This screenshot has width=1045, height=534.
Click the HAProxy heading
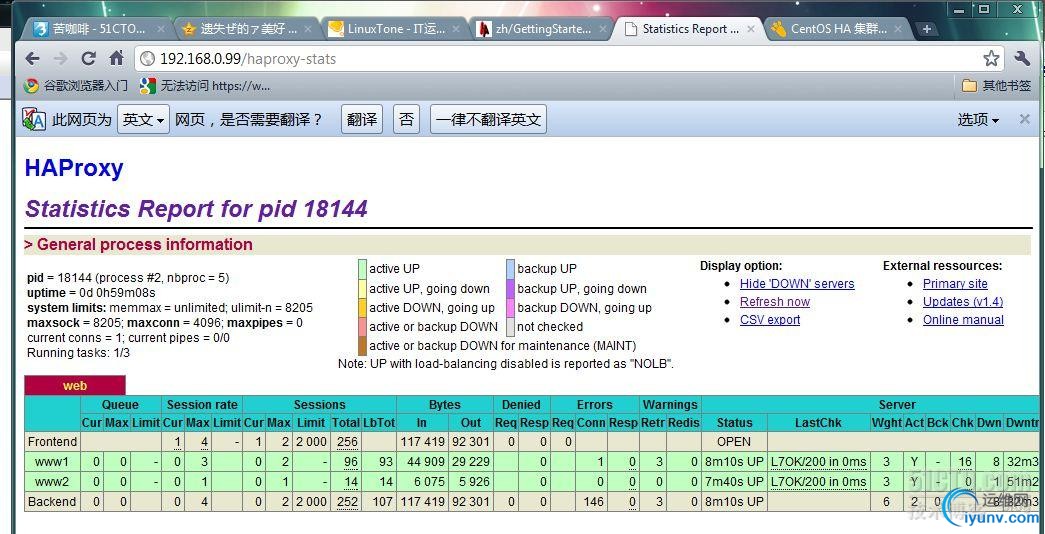click(x=74, y=168)
